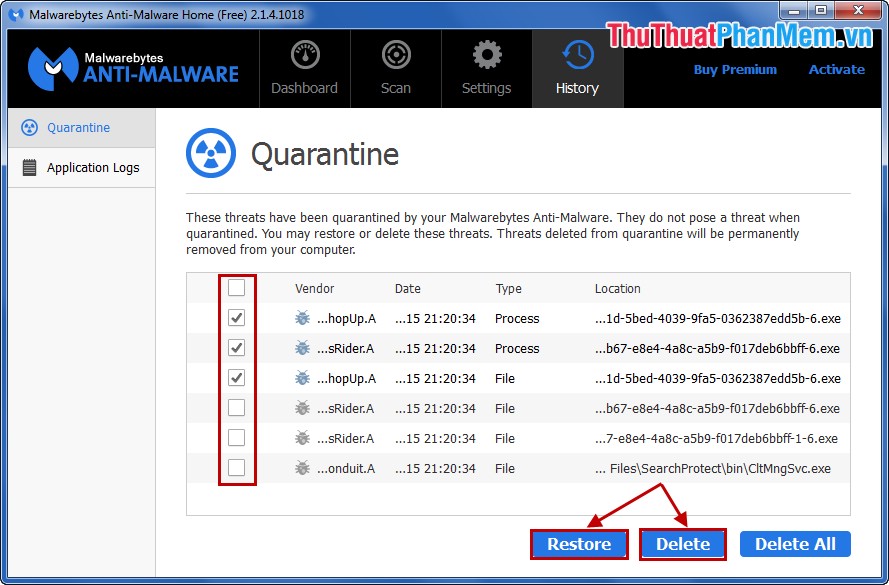
Task: Open the Scan target icon
Action: click(x=396, y=52)
